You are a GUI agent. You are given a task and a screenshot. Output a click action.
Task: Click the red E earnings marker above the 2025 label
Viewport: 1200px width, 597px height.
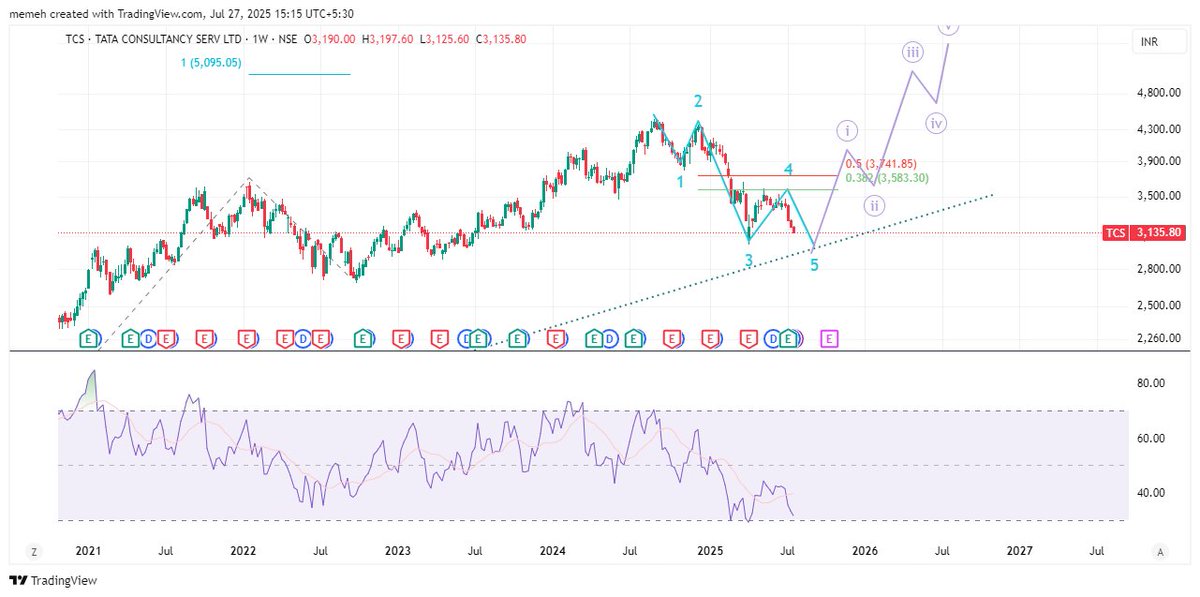710,340
